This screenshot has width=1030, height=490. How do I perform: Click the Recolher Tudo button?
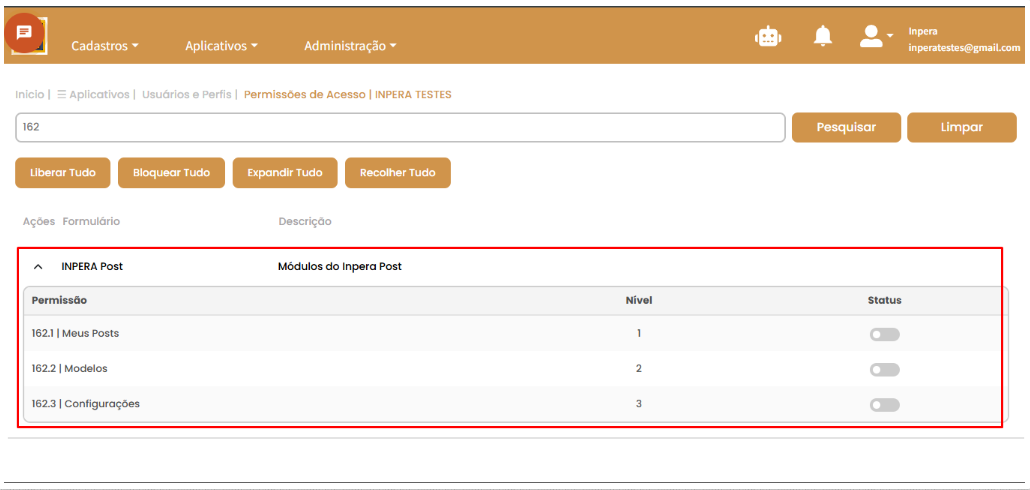pyautogui.click(x=397, y=173)
